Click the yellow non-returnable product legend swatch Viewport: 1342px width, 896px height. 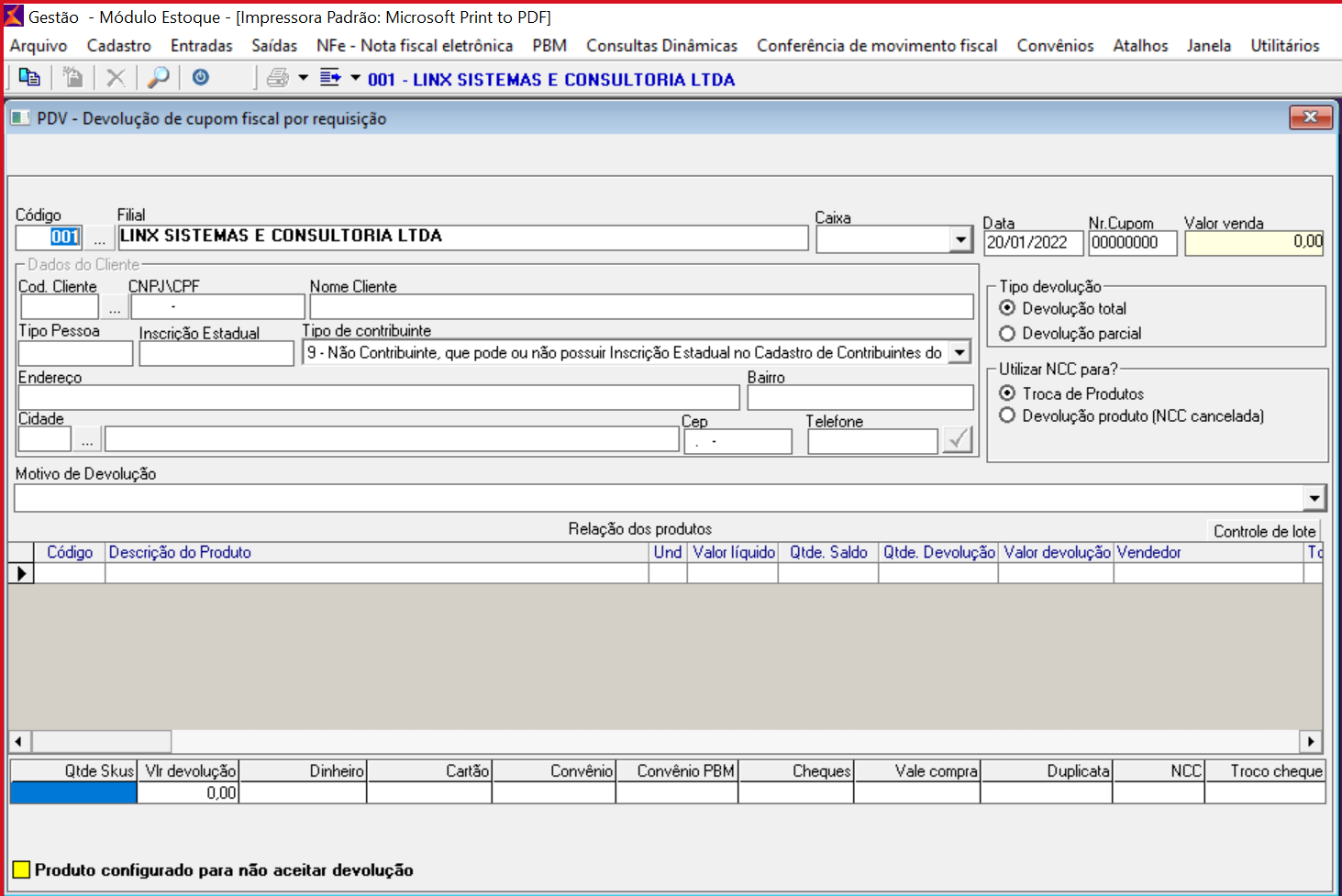coord(22,869)
